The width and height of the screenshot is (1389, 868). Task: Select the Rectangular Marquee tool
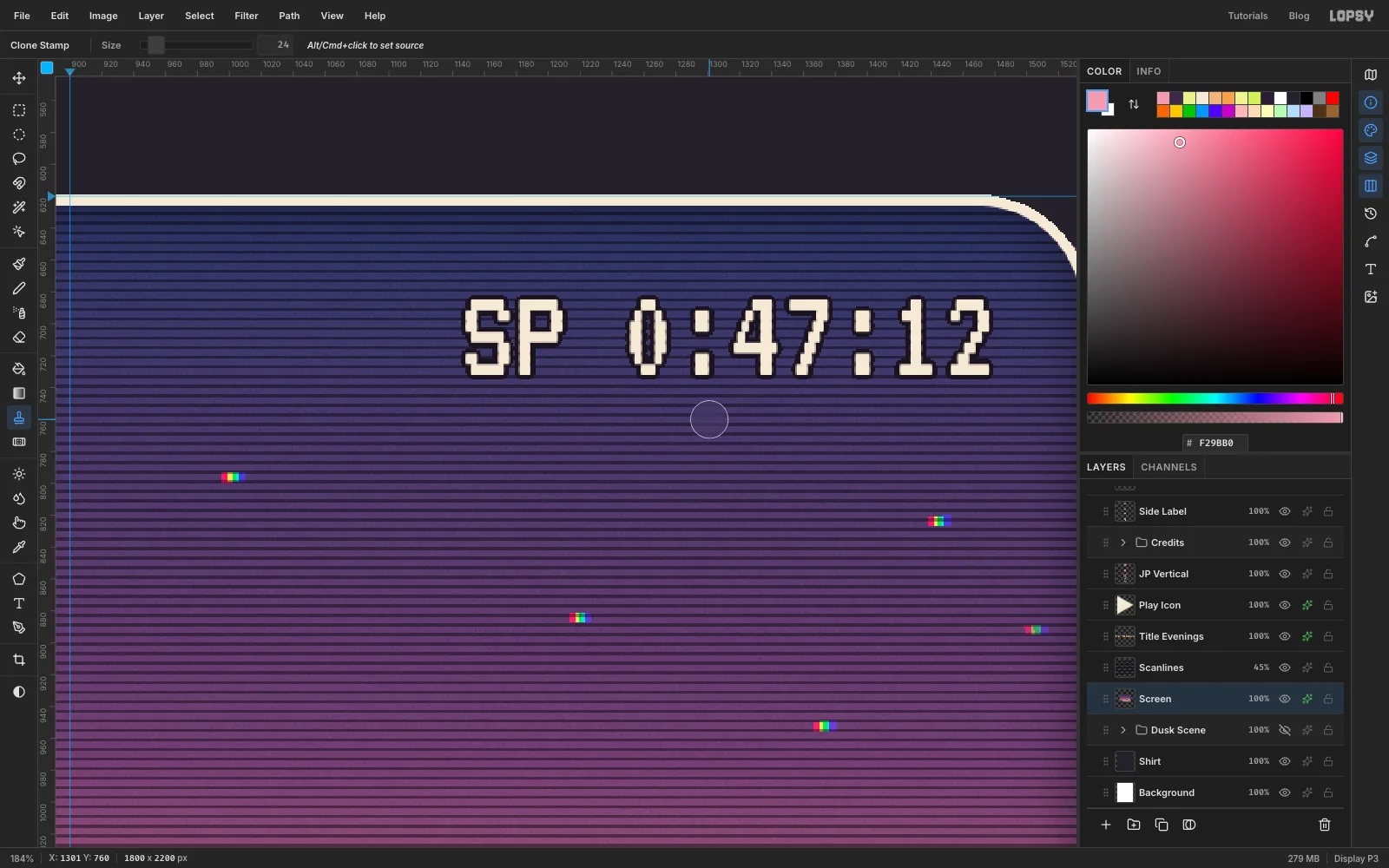[x=19, y=110]
